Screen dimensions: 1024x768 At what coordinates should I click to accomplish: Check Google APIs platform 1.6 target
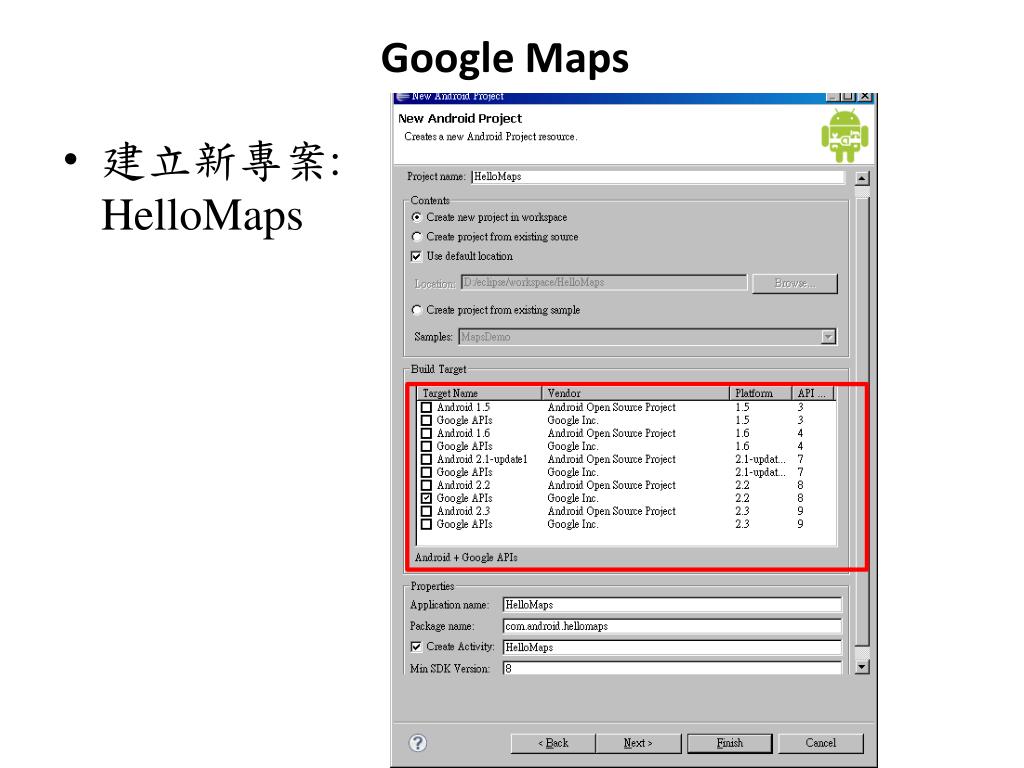[x=426, y=446]
